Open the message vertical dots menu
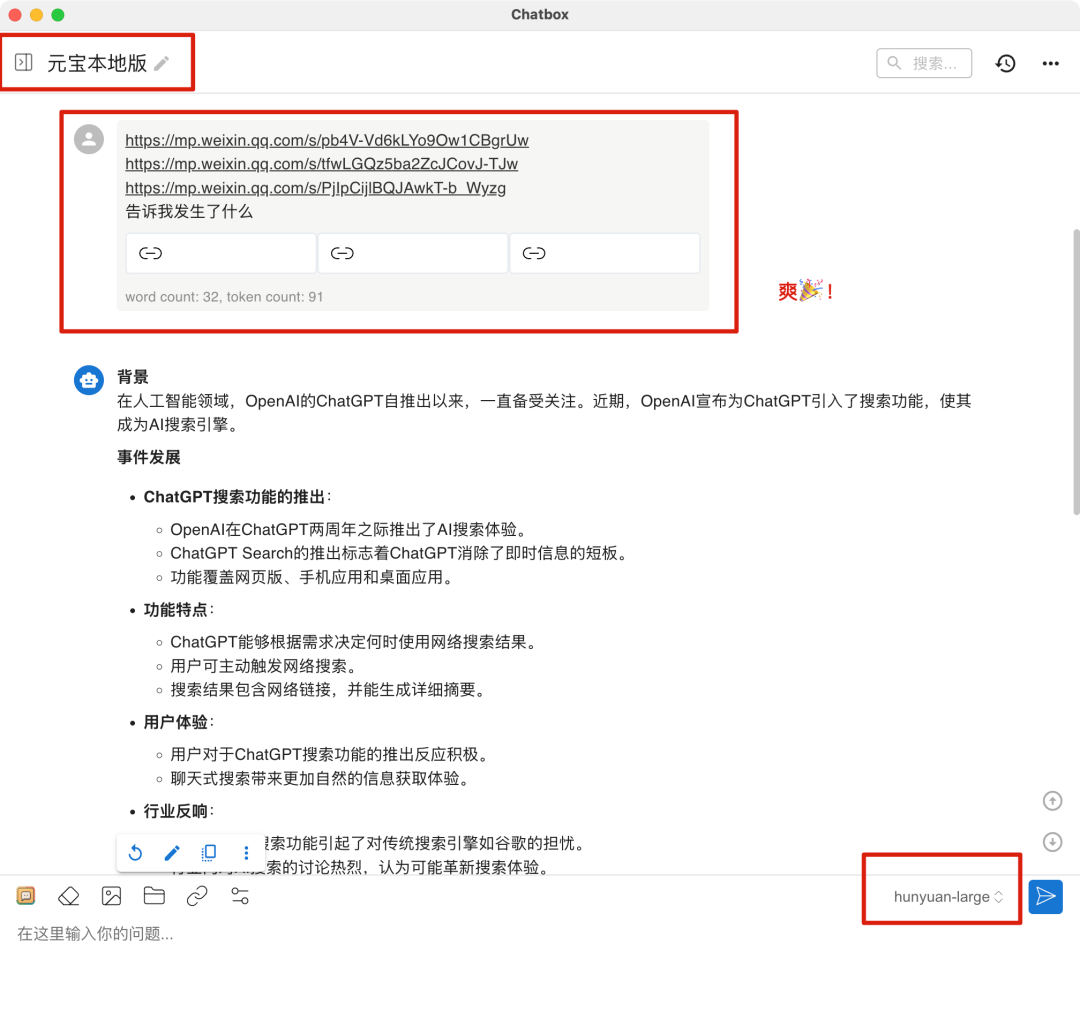 click(246, 853)
